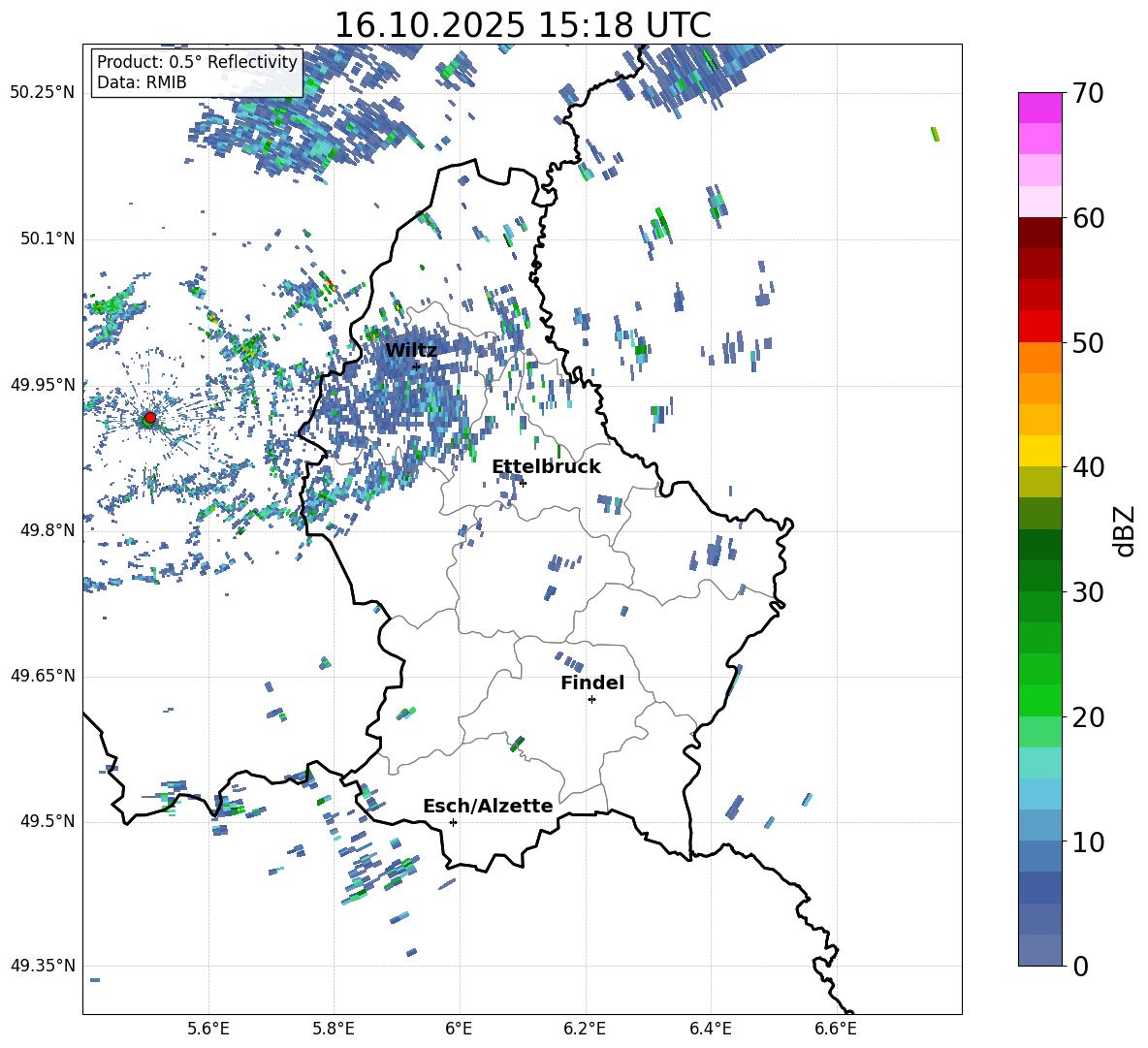Click the 49.95°N latitude label
Image resolution: width=1148 pixels, height=1048 pixels.
coord(43,384)
